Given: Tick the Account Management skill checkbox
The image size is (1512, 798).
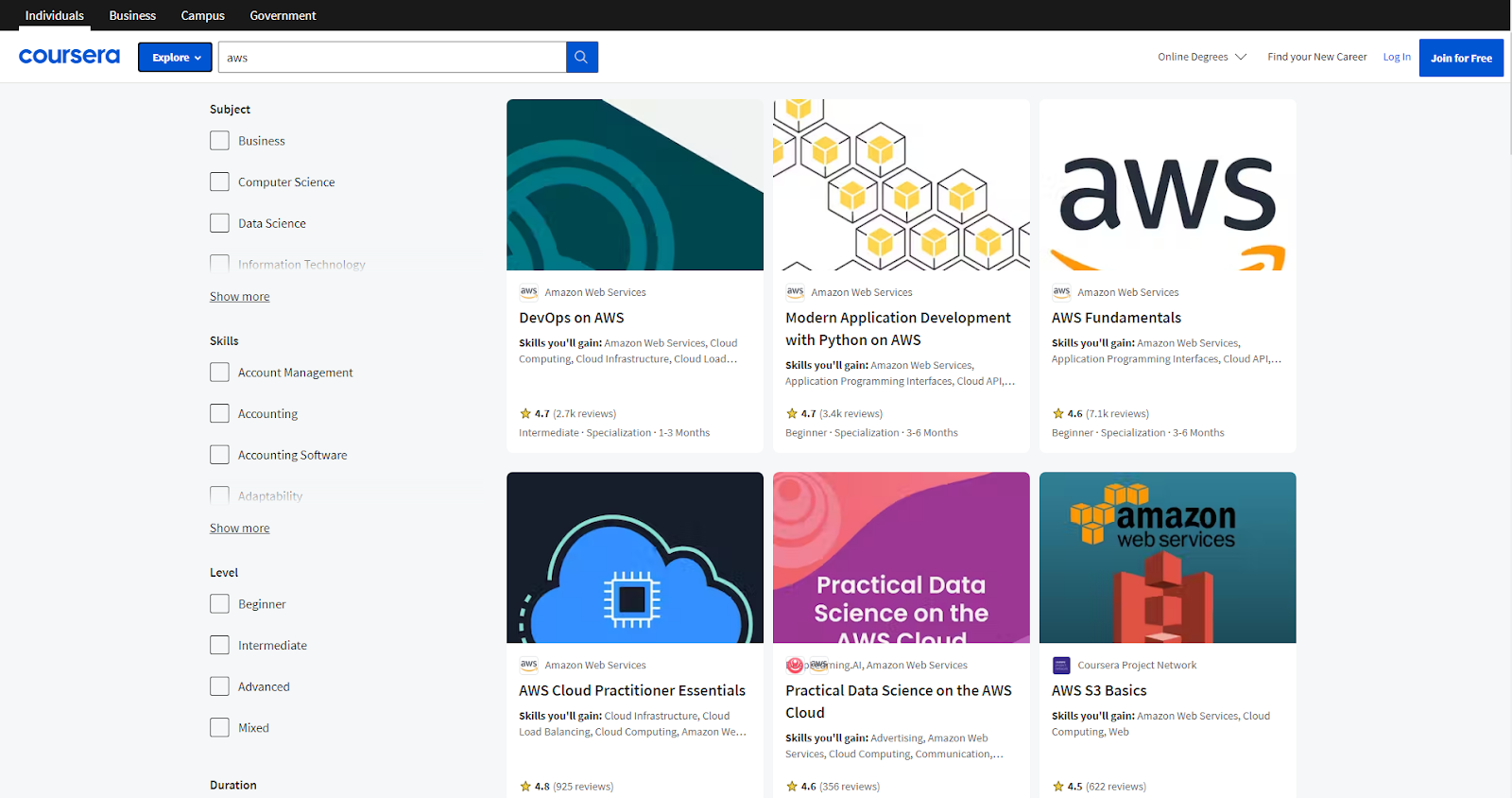Looking at the screenshot, I should click(x=219, y=373).
